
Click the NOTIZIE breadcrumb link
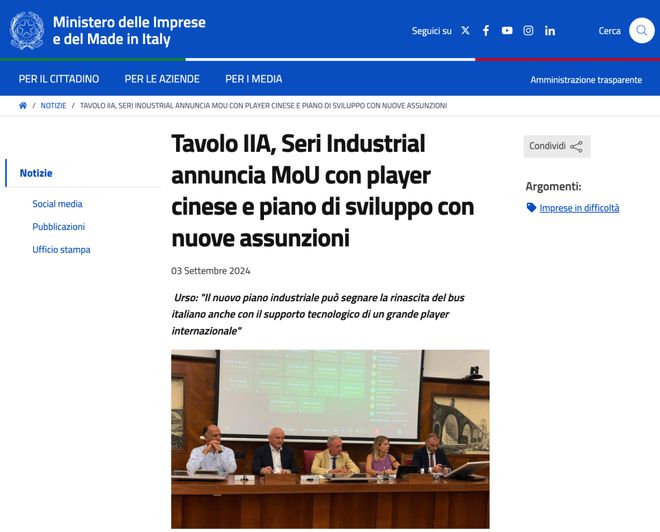53,106
